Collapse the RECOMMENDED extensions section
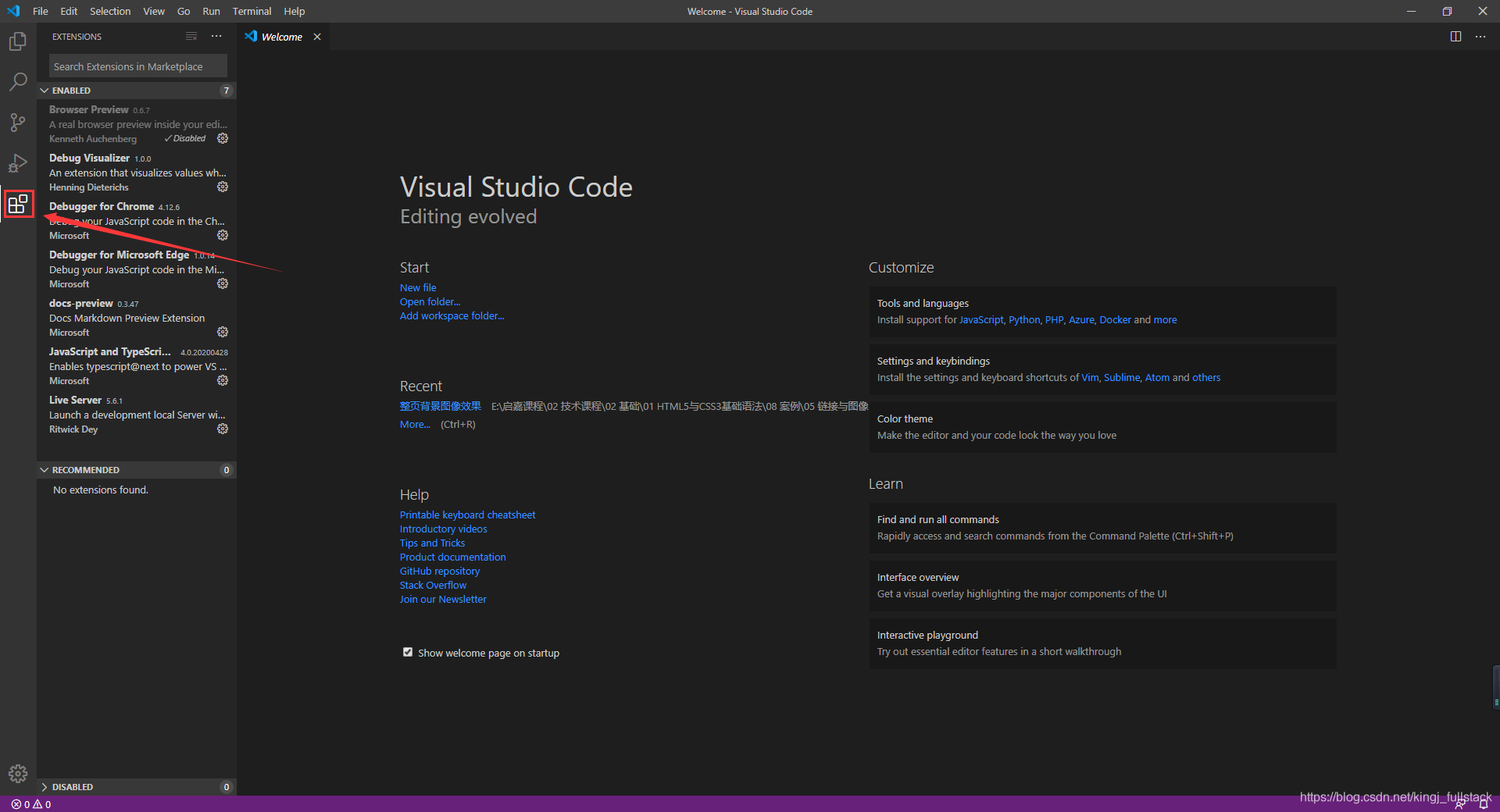 point(137,470)
